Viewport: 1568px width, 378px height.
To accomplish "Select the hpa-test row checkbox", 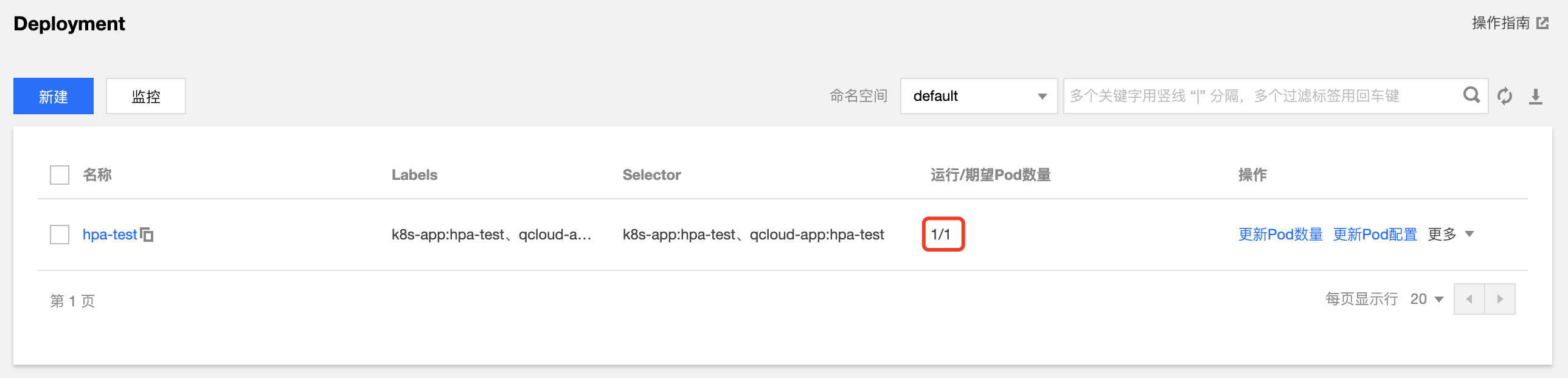I will pyautogui.click(x=60, y=235).
